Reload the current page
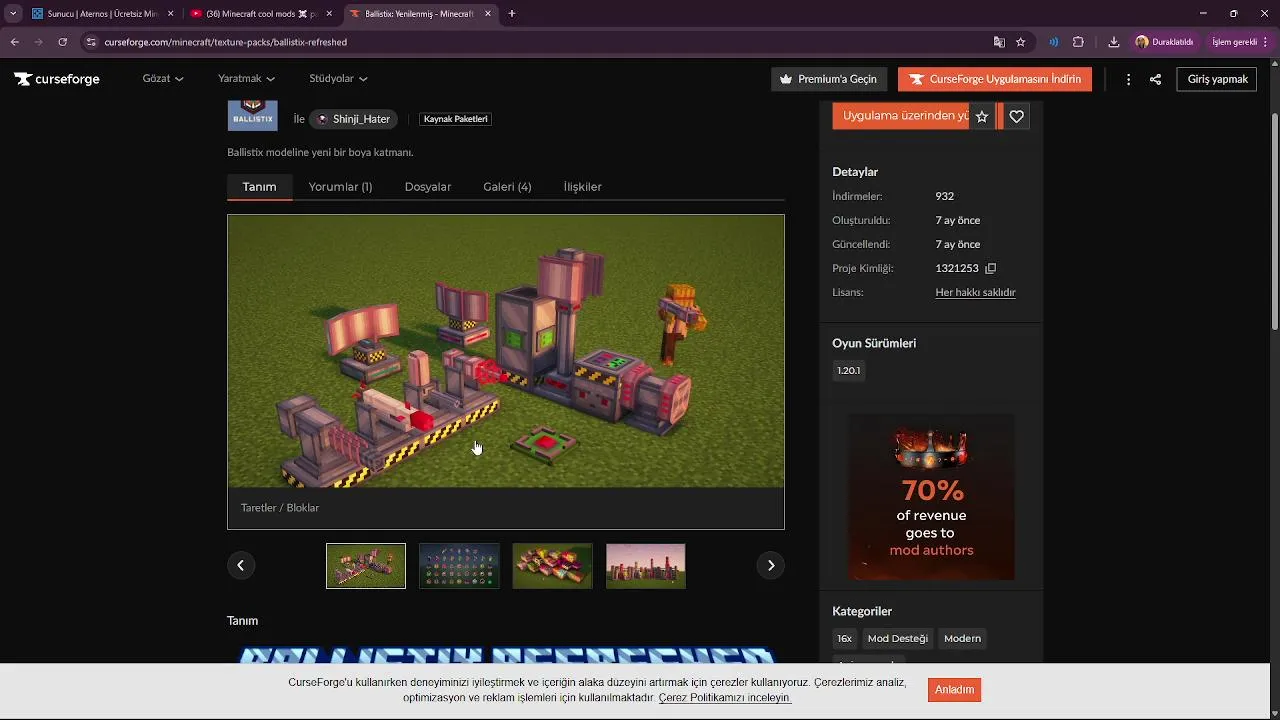 pos(62,42)
